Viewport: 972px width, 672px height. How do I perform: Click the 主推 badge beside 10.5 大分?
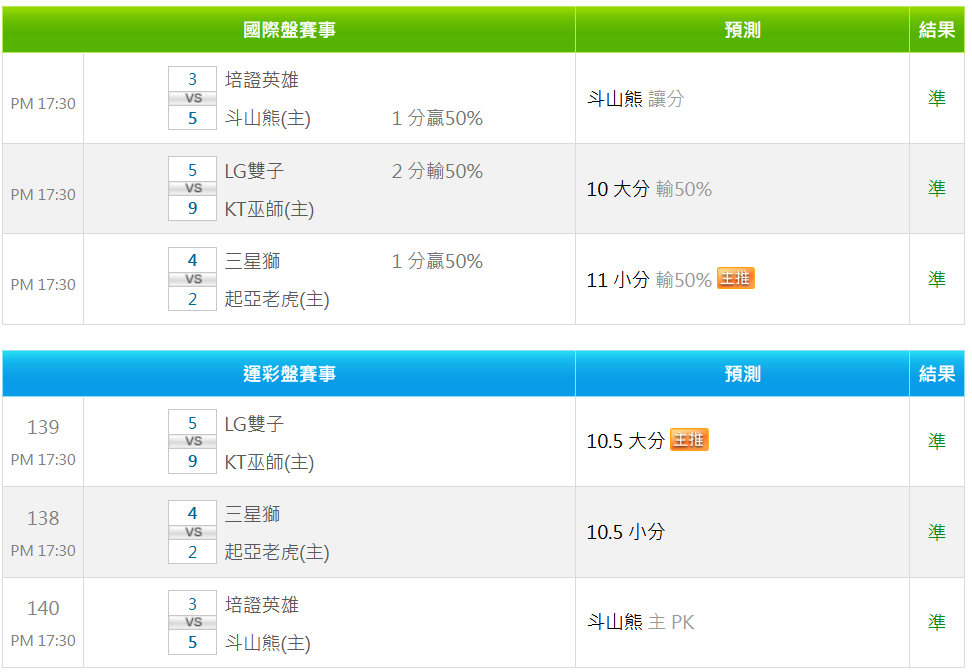[689, 440]
